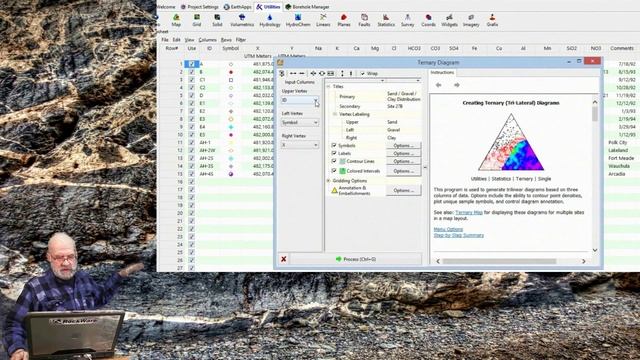Open Symbols Options button
Viewport: 640px width, 360px height.
(x=403, y=146)
